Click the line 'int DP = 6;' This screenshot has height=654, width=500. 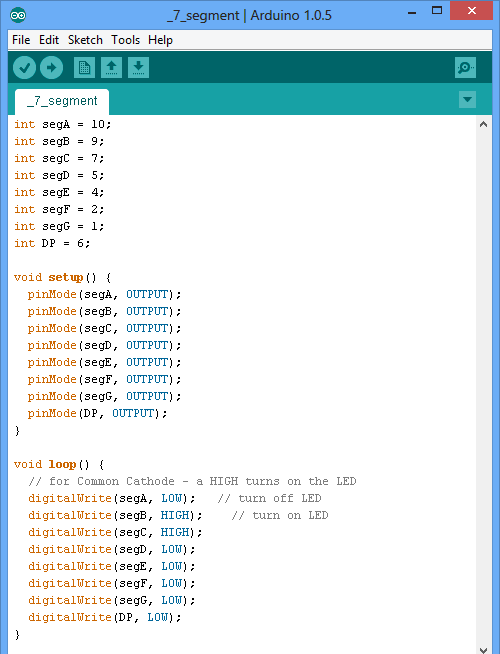[x=52, y=243]
